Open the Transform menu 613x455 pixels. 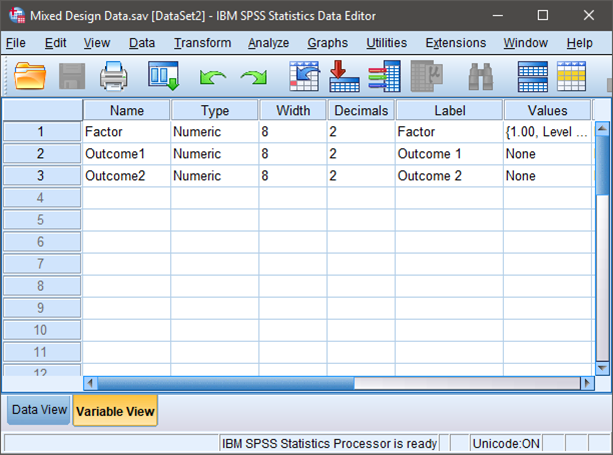click(x=203, y=43)
